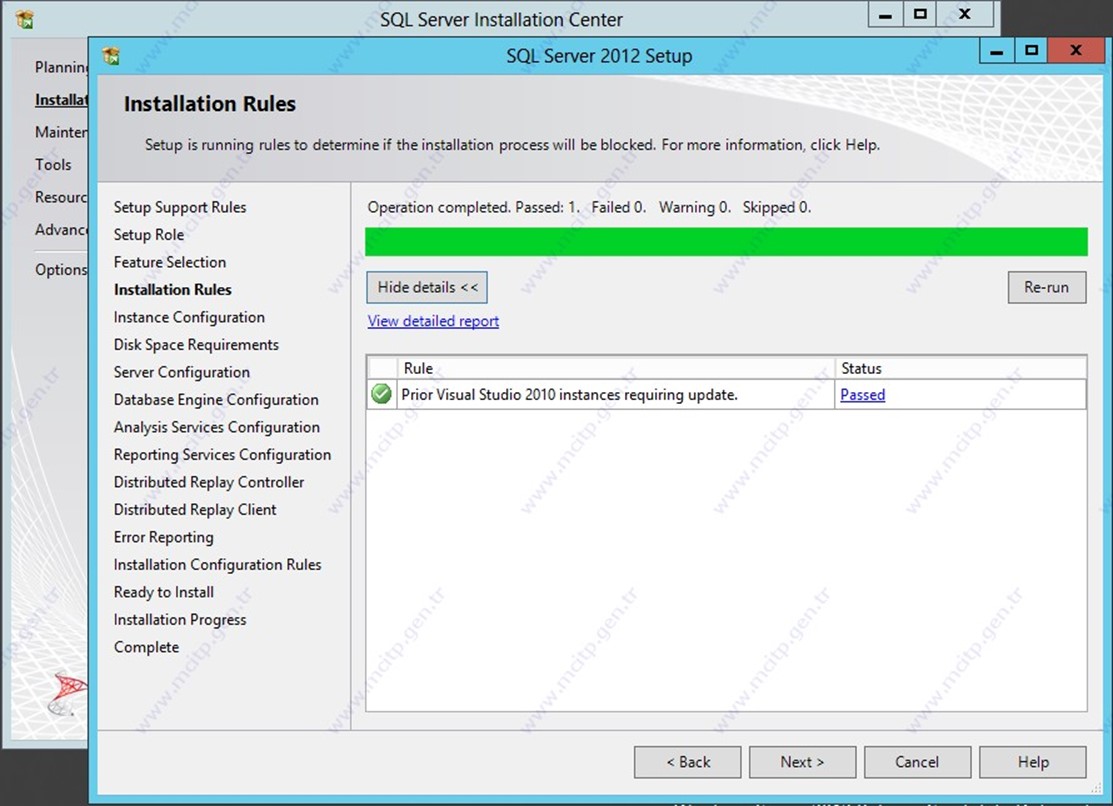Click the Disk Space Requirements step
1113x806 pixels.
click(x=196, y=345)
